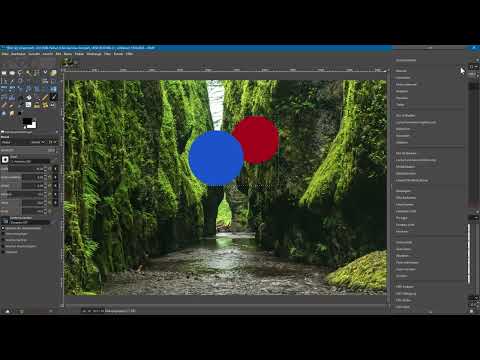Click the brush Opacity slider

28,150
